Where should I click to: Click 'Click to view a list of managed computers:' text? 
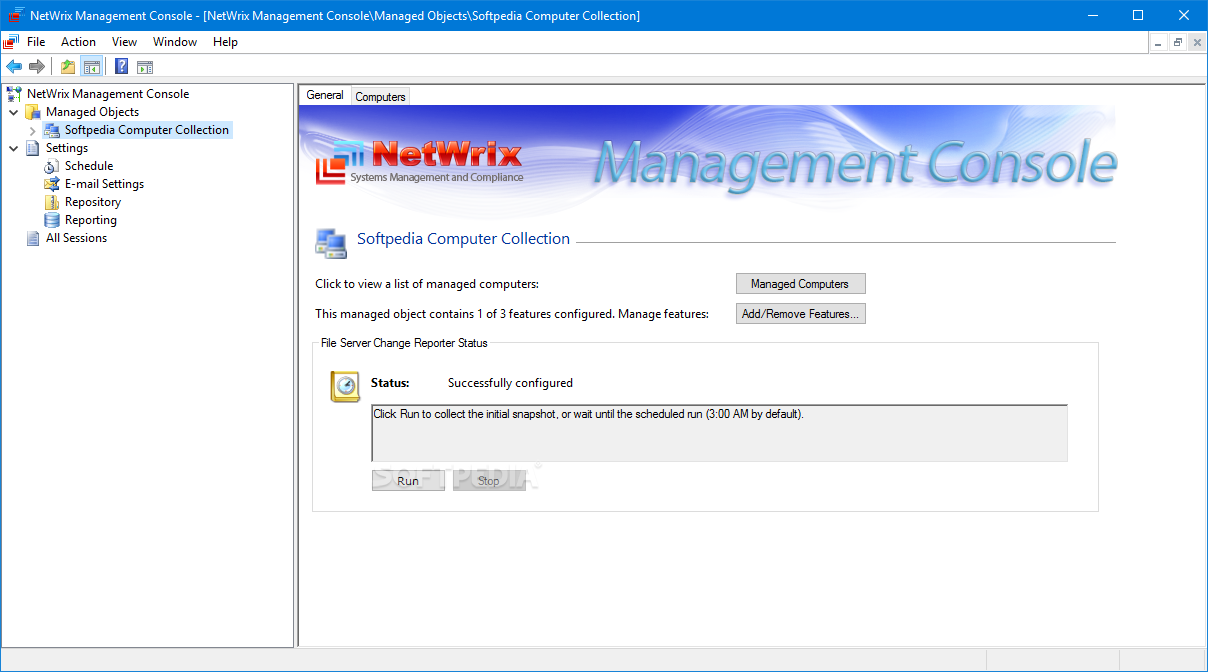[427, 284]
